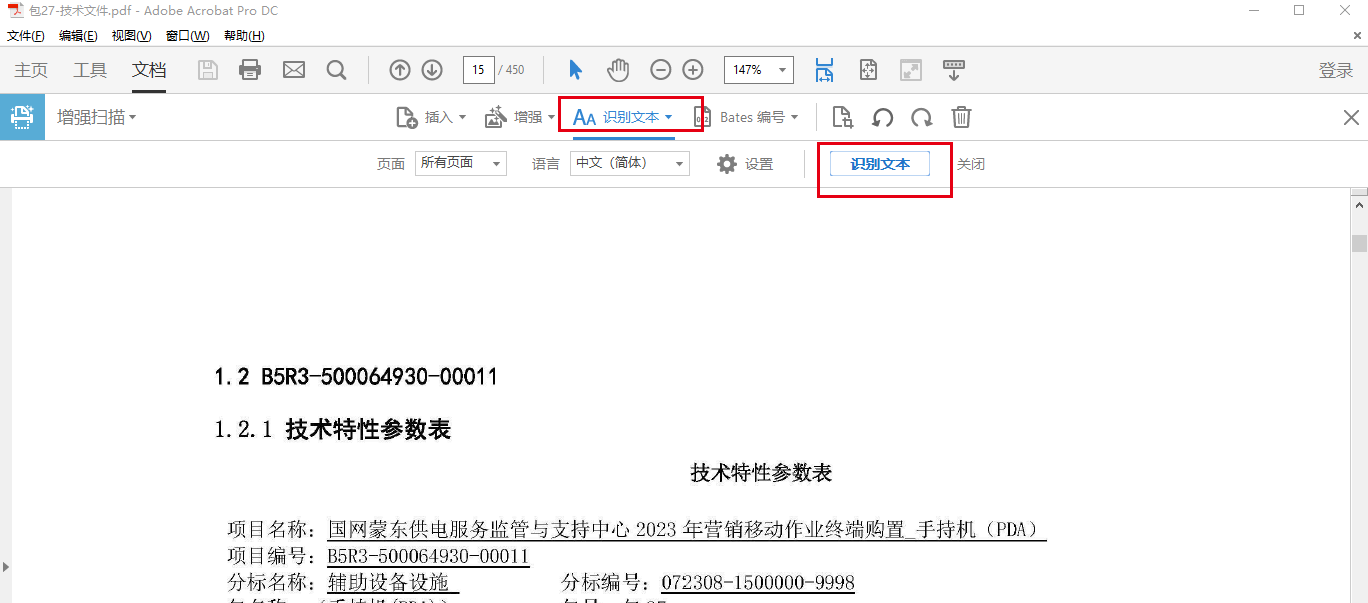Click the Save file icon
Image resolution: width=1368 pixels, height=603 pixels.
(207, 70)
